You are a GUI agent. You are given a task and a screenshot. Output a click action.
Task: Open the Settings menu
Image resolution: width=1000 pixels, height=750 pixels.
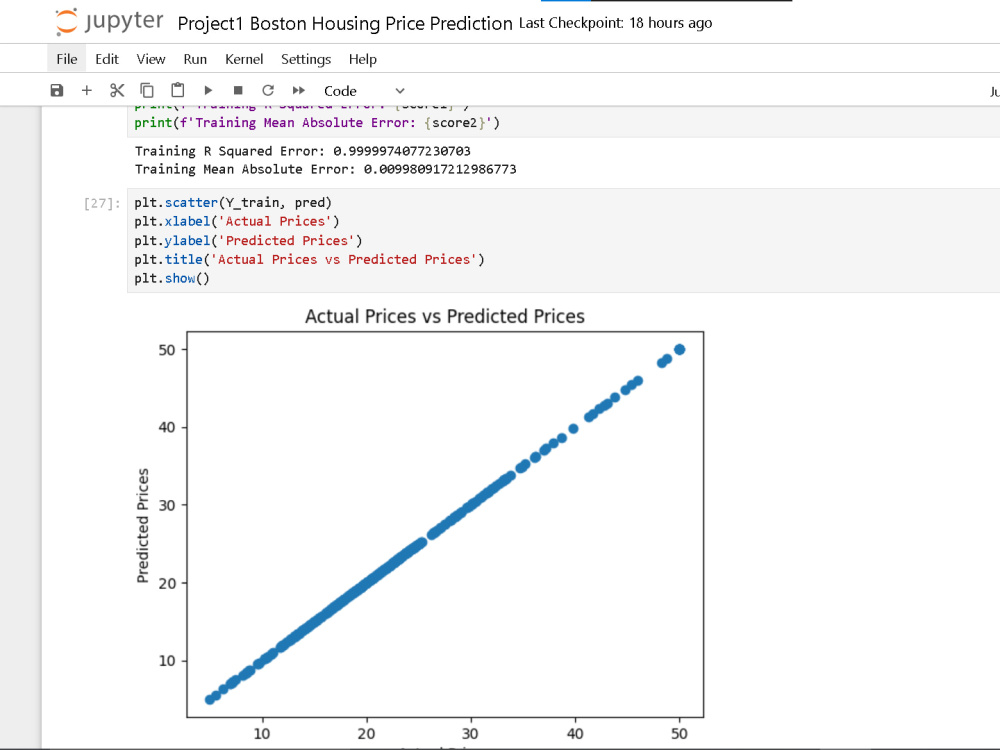coord(305,59)
